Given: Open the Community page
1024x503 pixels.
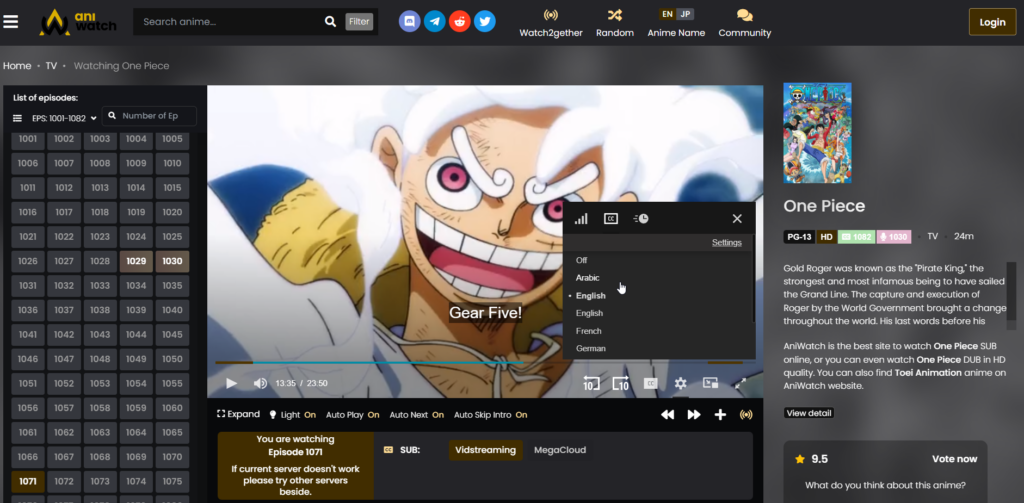Looking at the screenshot, I should 744,23.
